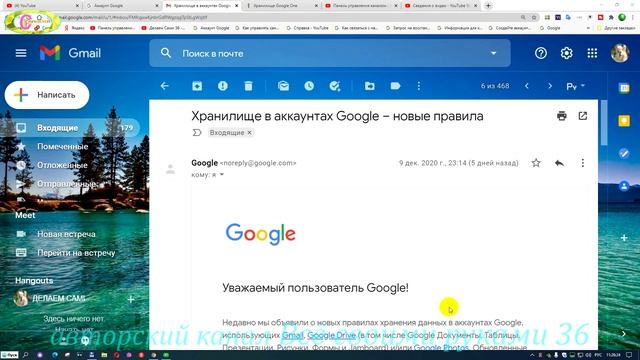Open a new browser tab
Image resolution: width=640 pixels, height=360 pixels.
pos(488,5)
